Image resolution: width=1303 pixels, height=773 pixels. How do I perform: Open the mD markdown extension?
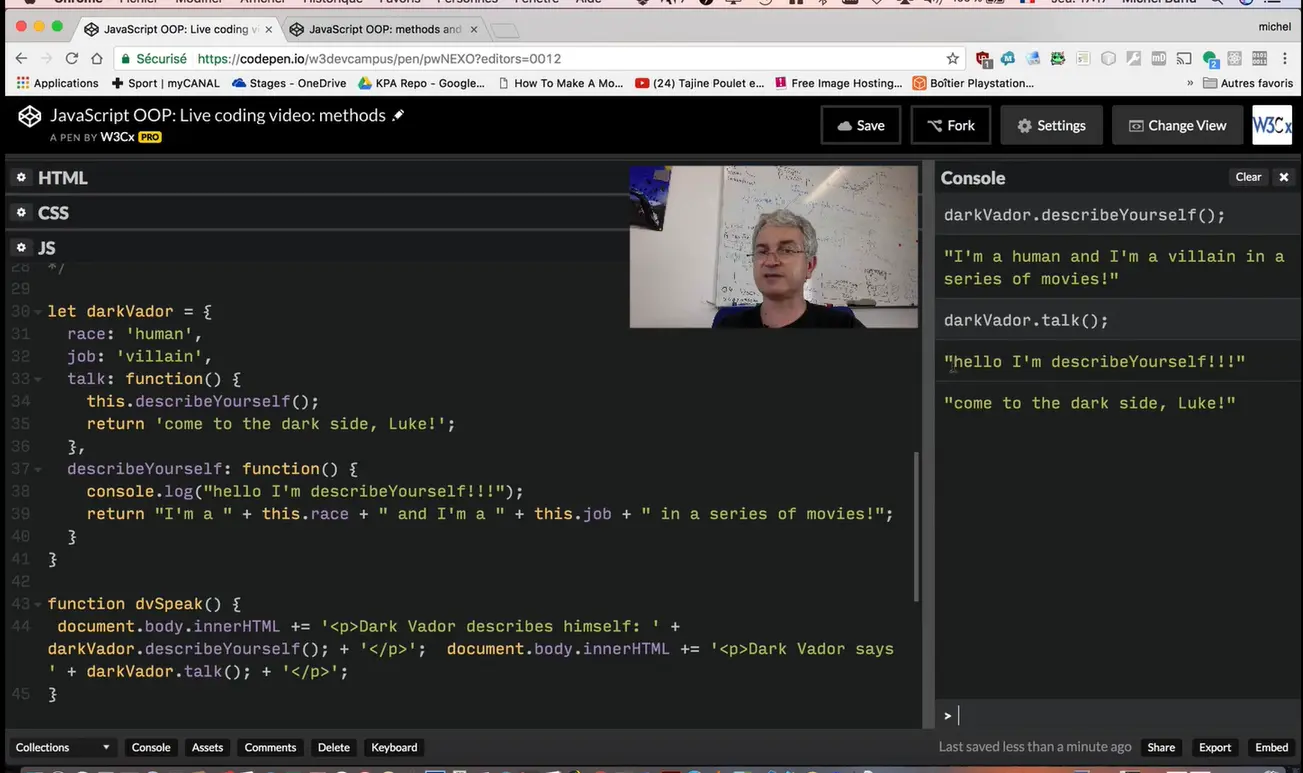tap(1159, 59)
